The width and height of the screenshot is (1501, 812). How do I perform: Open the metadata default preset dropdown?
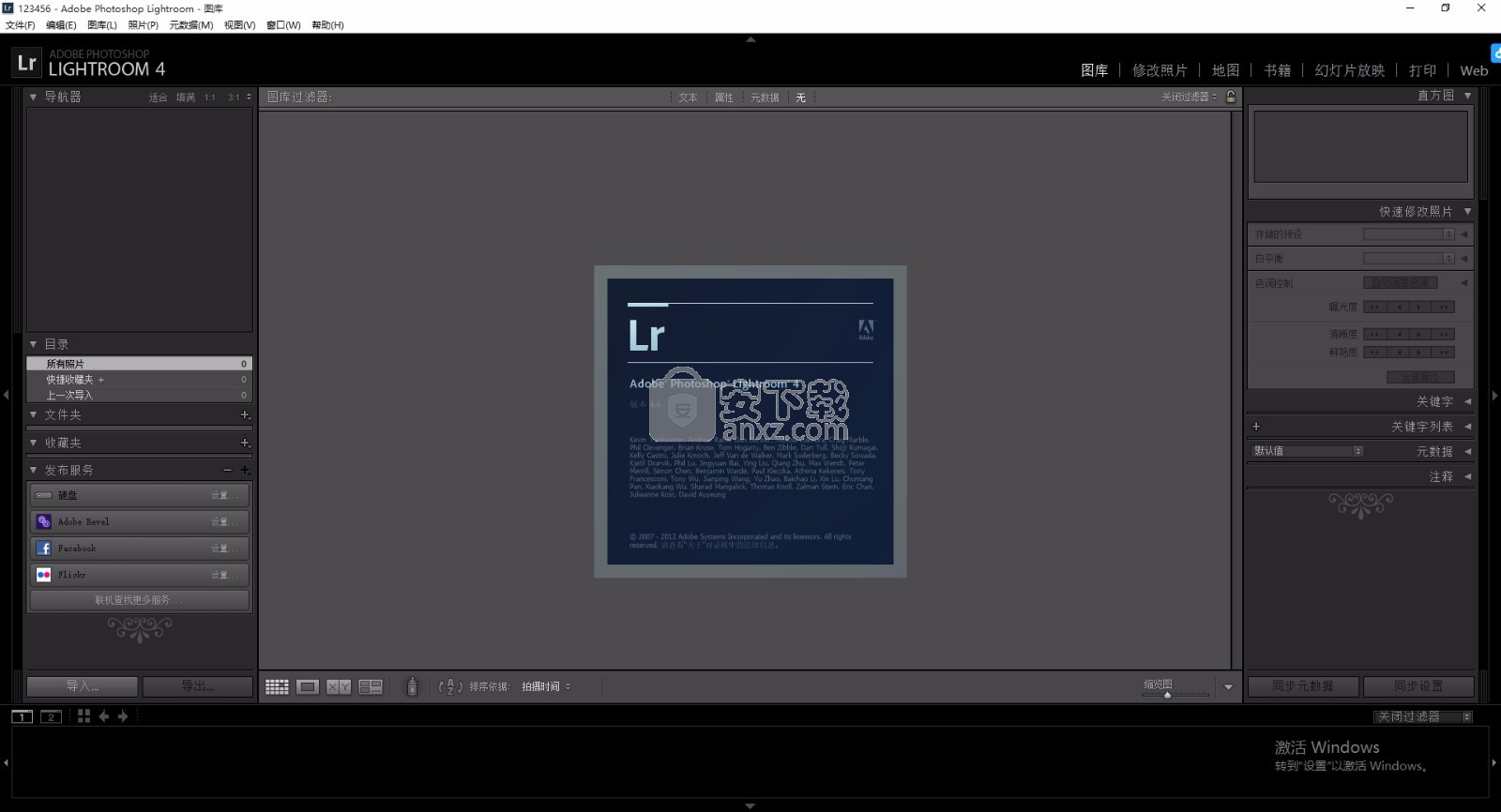[1308, 451]
